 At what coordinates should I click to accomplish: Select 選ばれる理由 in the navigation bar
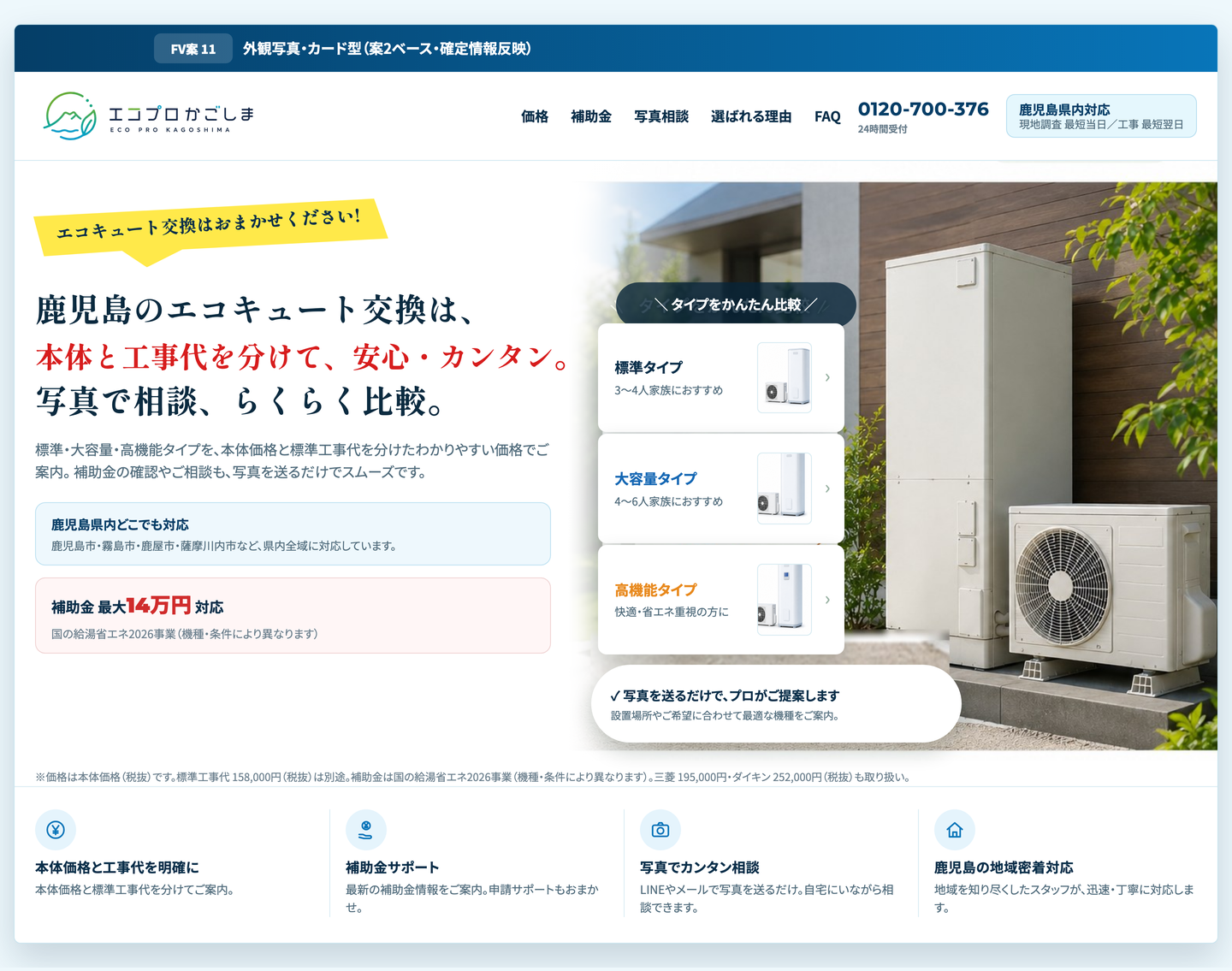751,116
